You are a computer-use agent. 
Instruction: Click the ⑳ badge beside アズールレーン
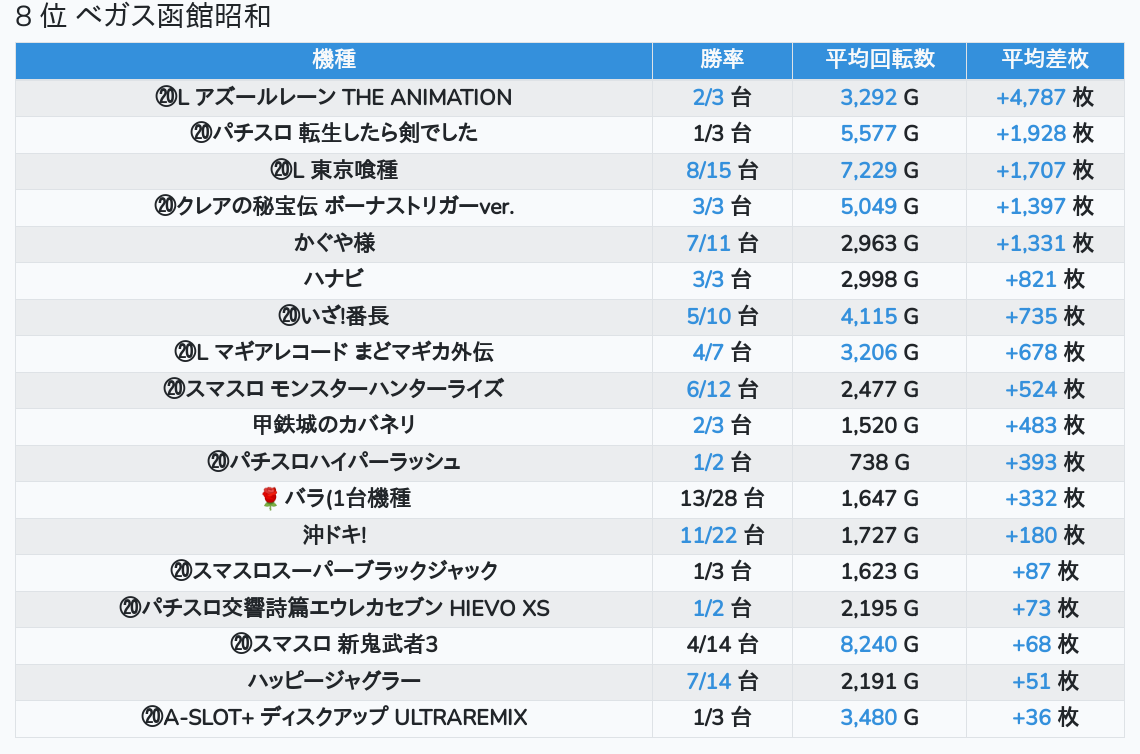pyautogui.click(x=166, y=98)
